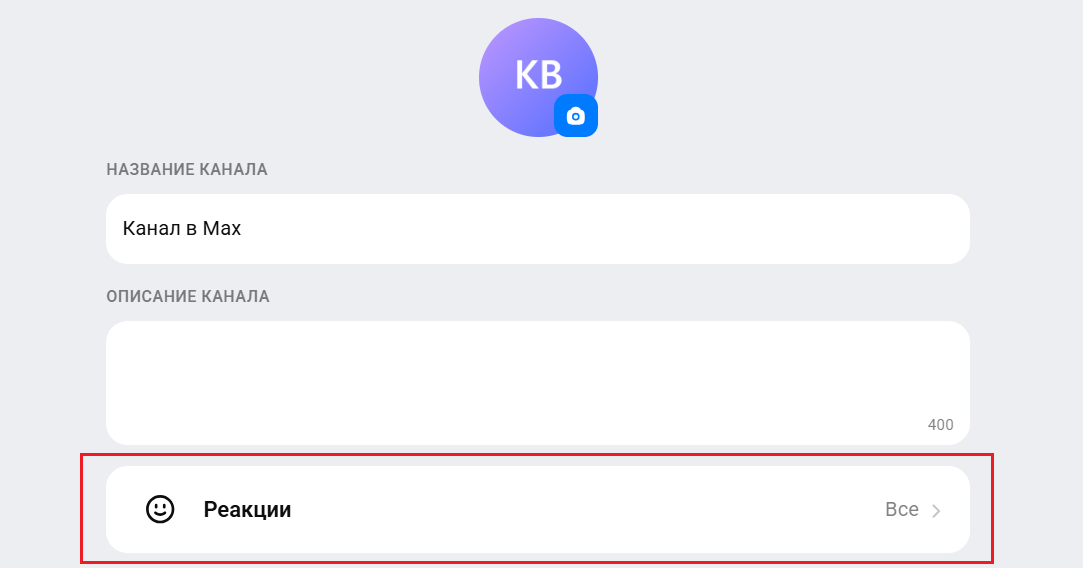Expand Реакции using the right chevron arrow
1084x568 pixels.
(936, 511)
